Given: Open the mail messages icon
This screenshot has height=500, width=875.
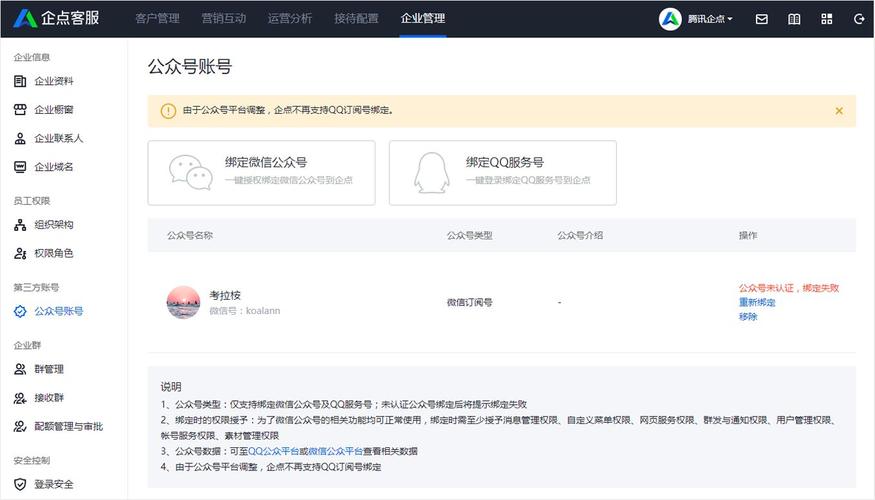Looking at the screenshot, I should pos(761,19).
